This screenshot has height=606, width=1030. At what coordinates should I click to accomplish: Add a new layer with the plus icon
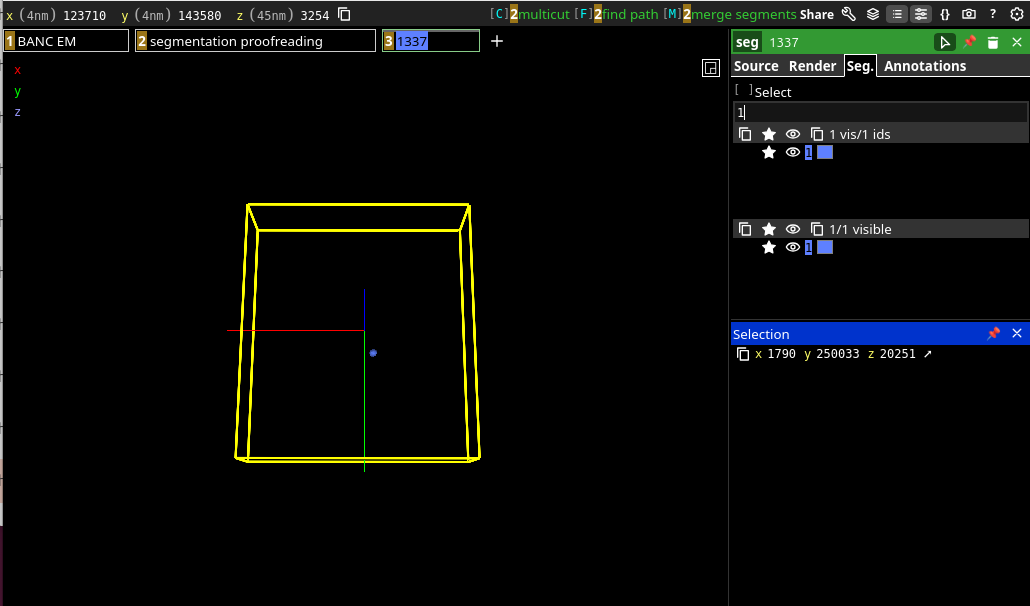497,41
